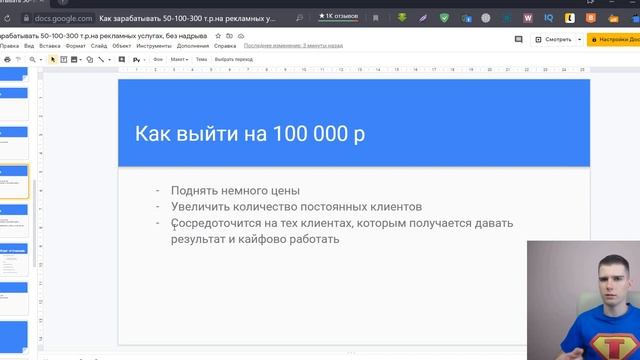Click the address bar search icon
Screen dimensions: 640x360
click(299, 18)
